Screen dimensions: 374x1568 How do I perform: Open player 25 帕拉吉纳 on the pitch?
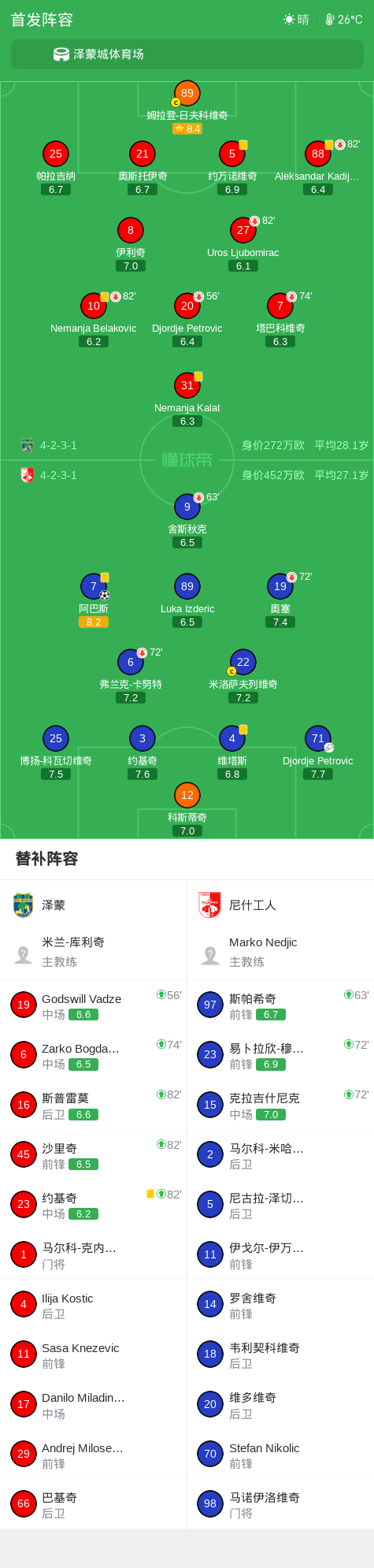coord(56,154)
